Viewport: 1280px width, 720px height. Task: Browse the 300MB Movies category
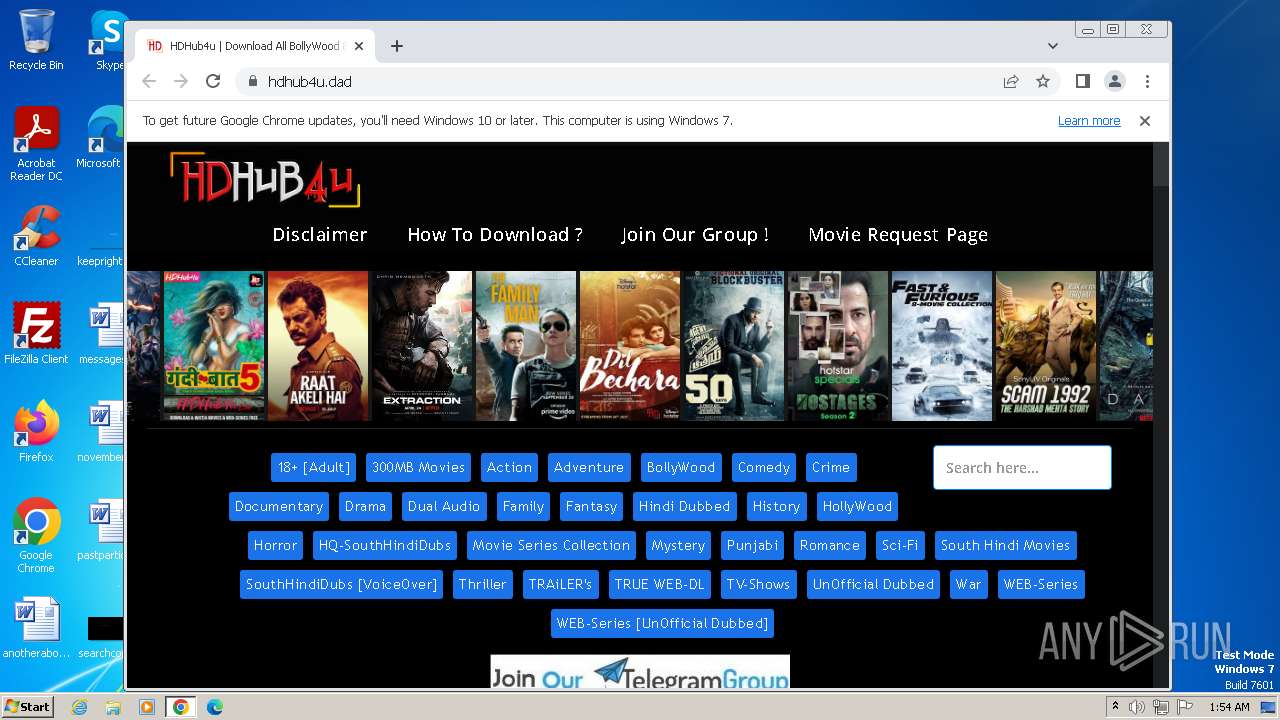418,467
